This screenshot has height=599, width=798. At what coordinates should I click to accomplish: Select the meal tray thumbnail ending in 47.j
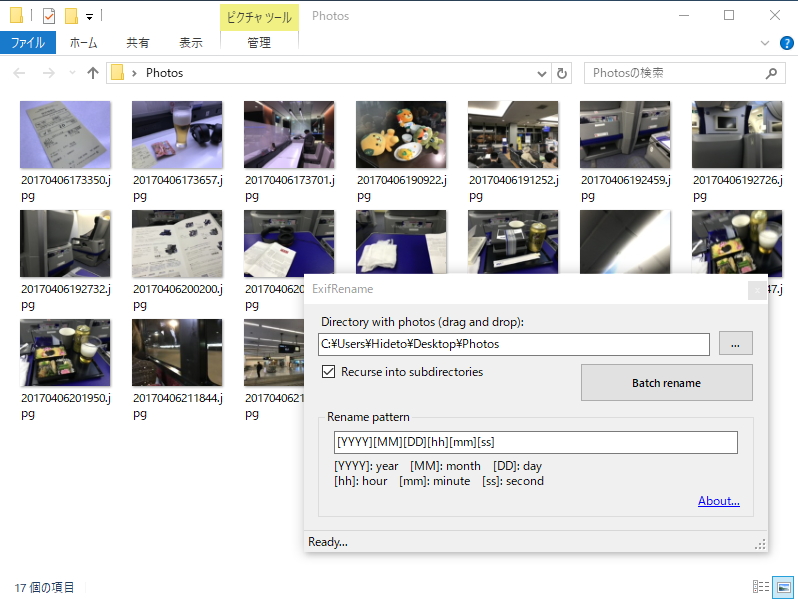737,242
